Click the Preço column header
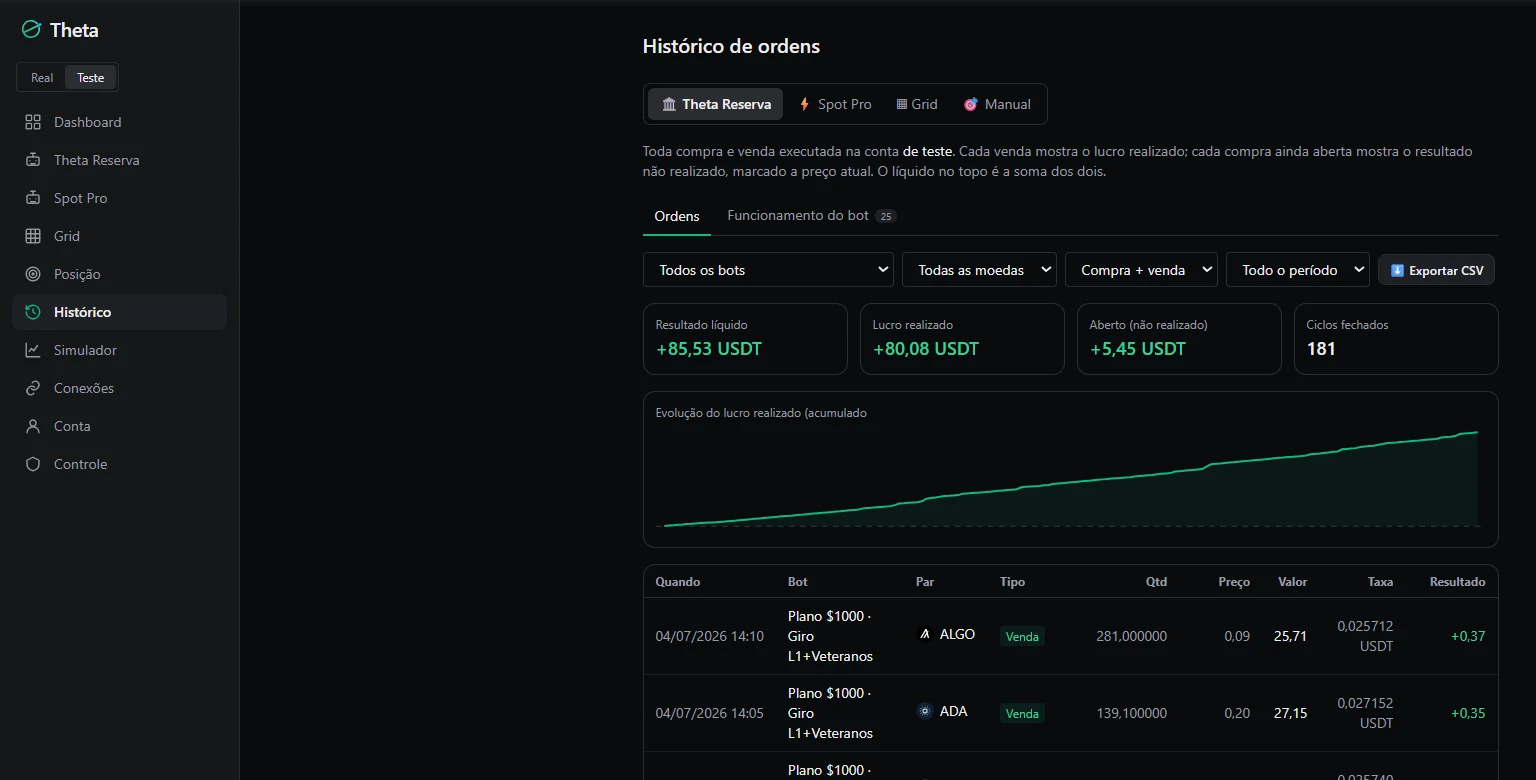Viewport: 1536px width, 780px height. coord(1234,582)
